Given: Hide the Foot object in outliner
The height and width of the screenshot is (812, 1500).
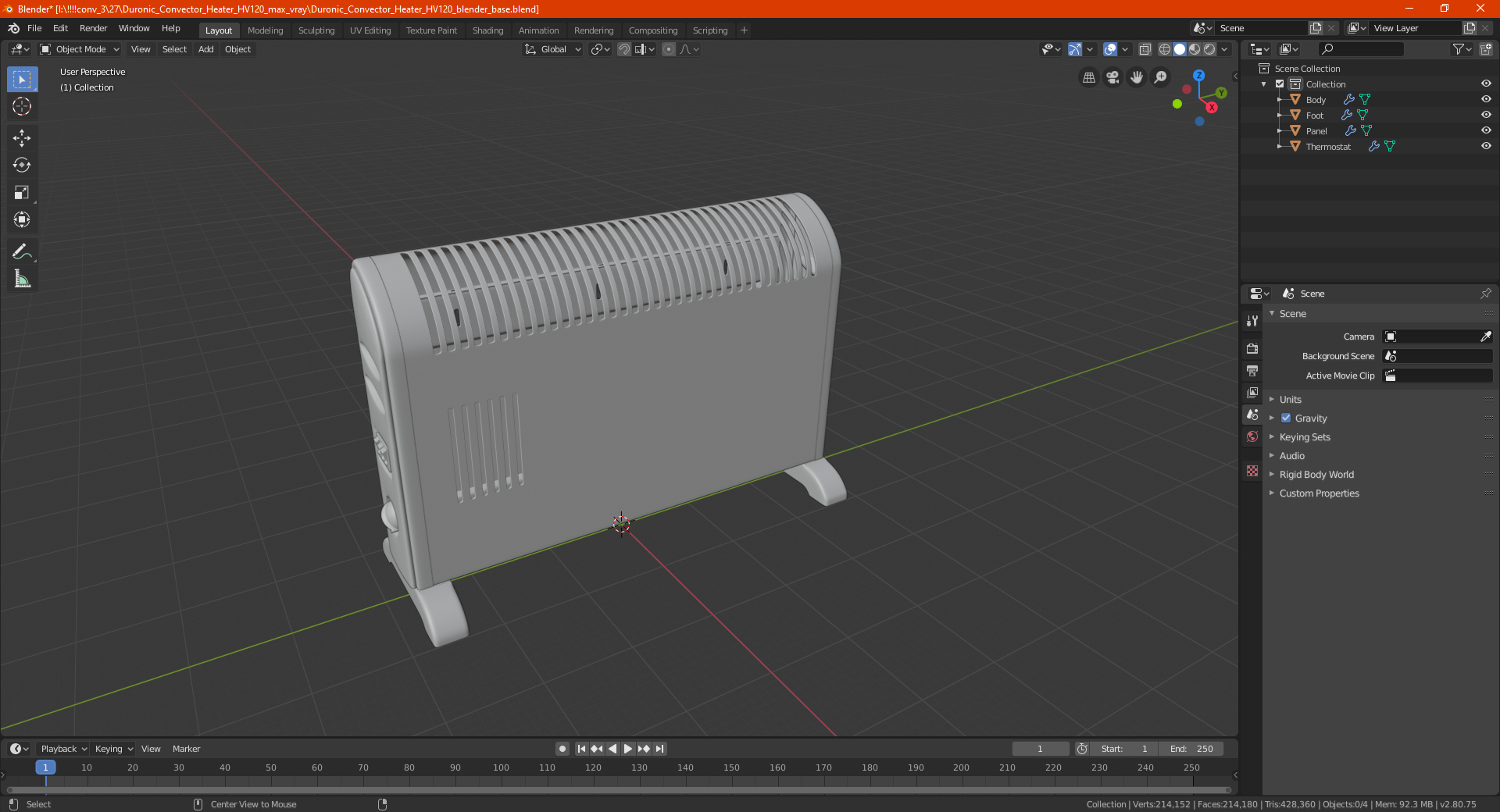Looking at the screenshot, I should pyautogui.click(x=1486, y=115).
